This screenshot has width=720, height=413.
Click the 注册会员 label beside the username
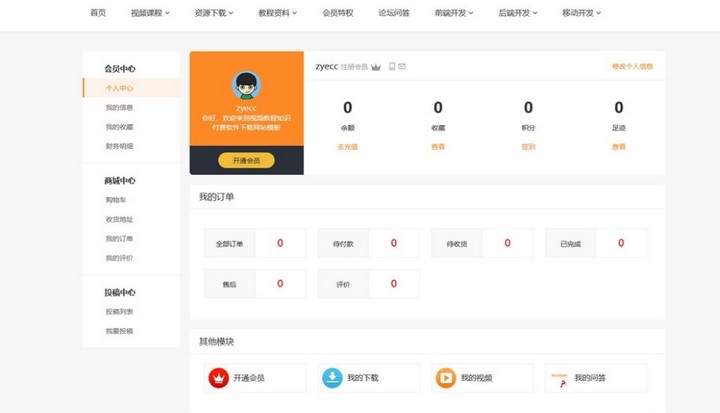point(354,67)
